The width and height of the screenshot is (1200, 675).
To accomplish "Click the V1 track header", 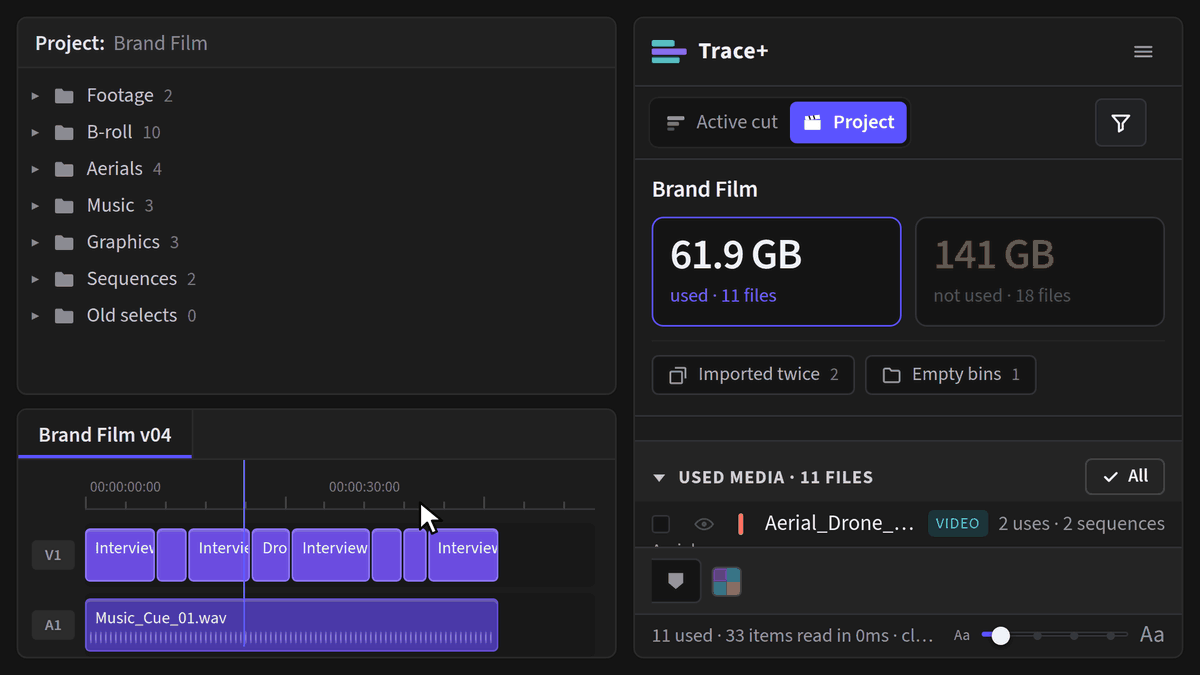I will click(x=53, y=555).
